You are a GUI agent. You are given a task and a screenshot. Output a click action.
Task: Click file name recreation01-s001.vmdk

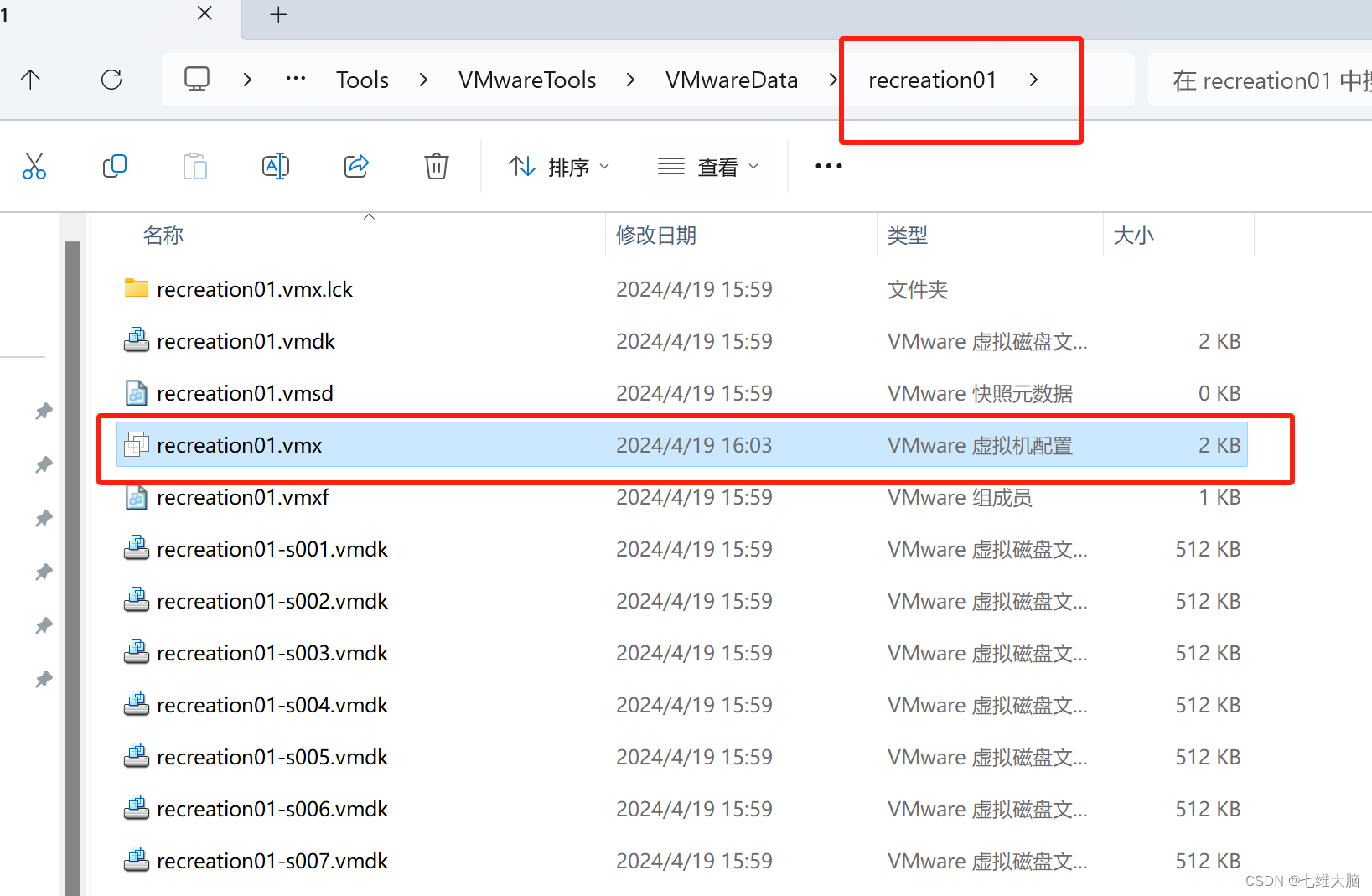click(x=272, y=549)
